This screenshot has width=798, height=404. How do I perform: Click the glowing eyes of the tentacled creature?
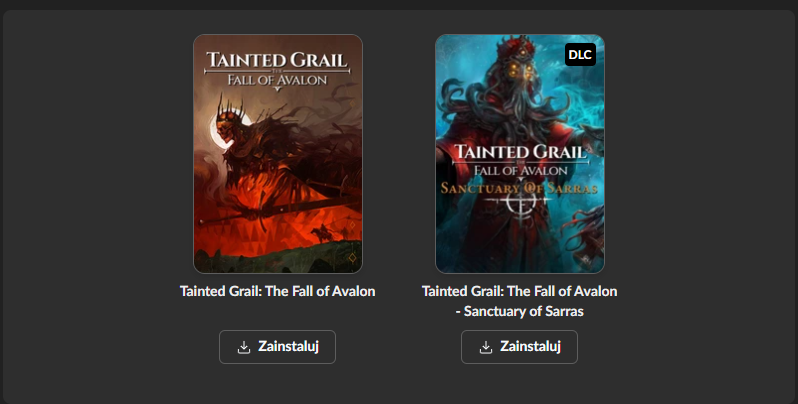[x=521, y=71]
